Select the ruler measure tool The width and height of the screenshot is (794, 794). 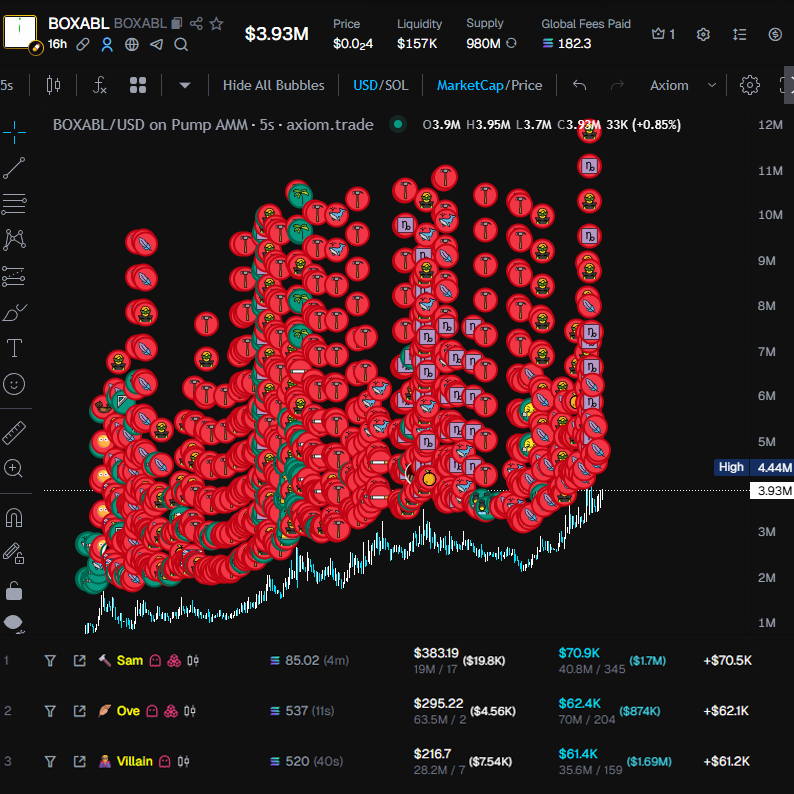(x=14, y=433)
